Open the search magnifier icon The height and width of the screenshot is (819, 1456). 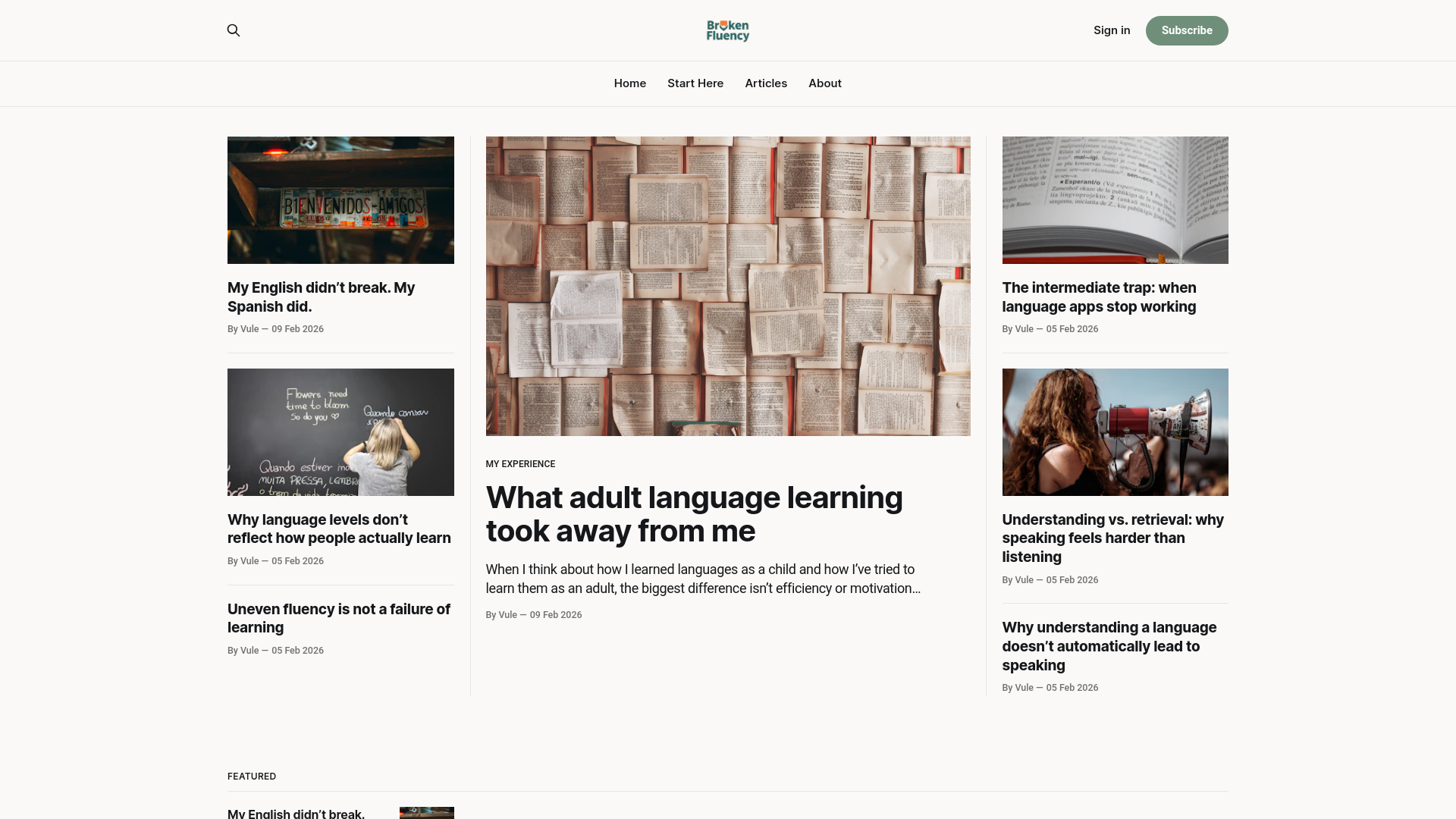coord(234,30)
